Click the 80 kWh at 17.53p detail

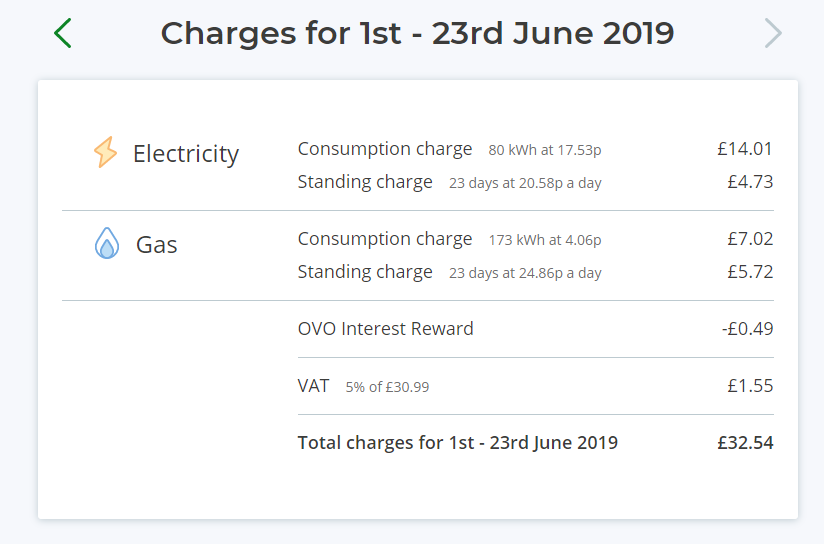tap(545, 150)
